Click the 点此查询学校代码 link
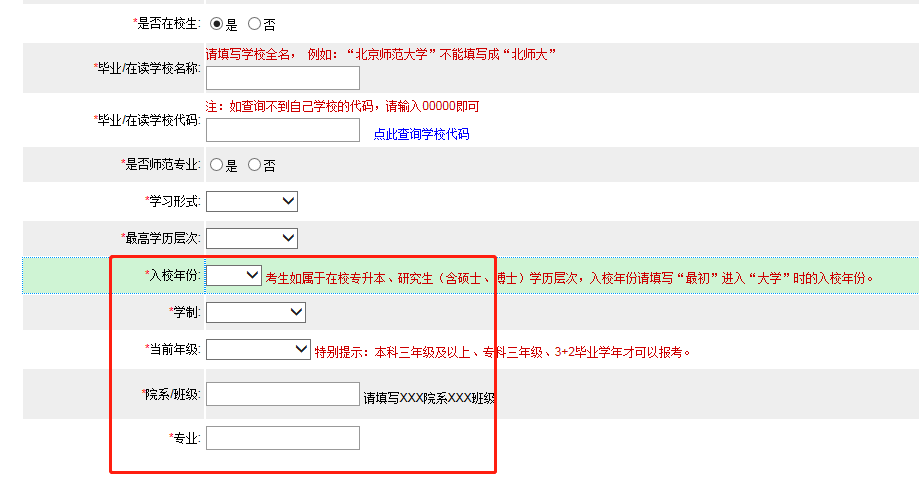Viewport: 919px width, 492px height. 421,134
